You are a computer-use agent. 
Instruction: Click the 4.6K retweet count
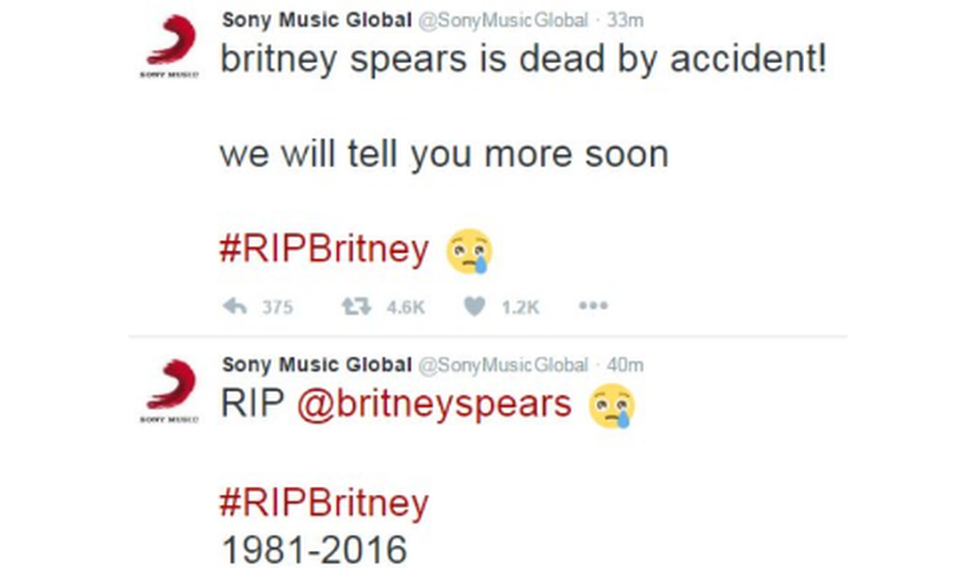(x=405, y=308)
